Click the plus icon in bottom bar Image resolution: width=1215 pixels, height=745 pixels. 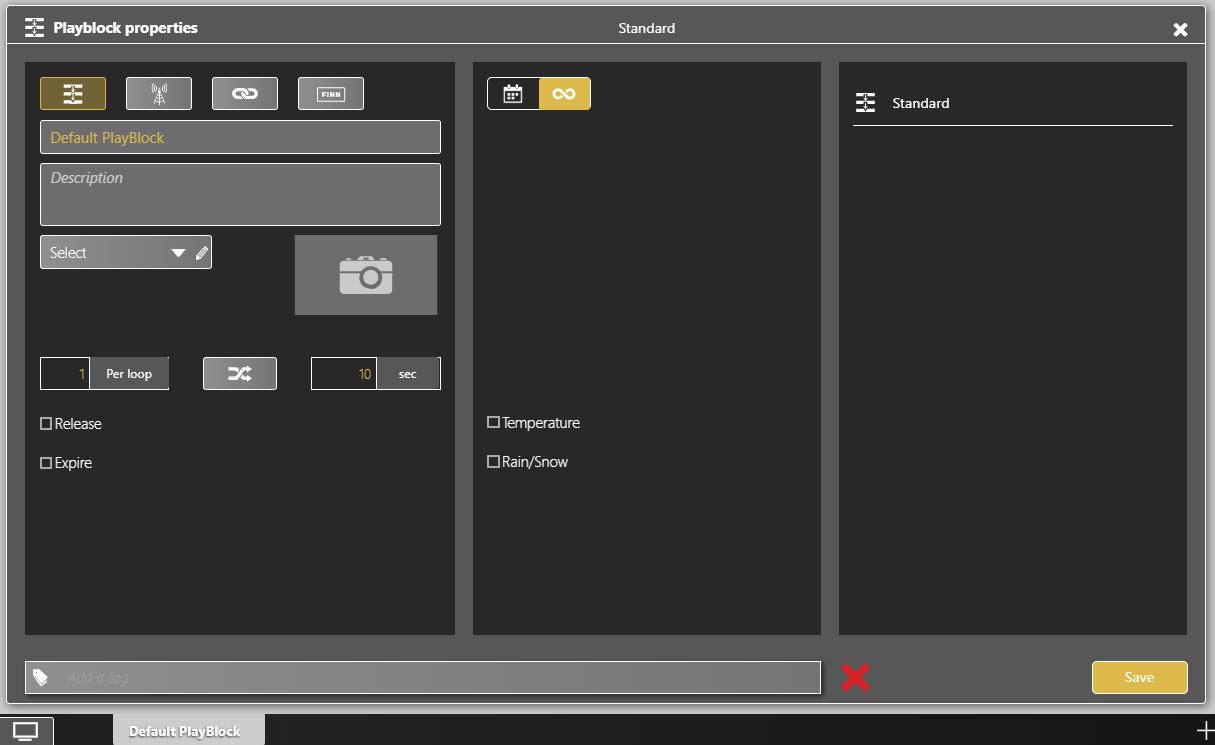(x=1205, y=731)
